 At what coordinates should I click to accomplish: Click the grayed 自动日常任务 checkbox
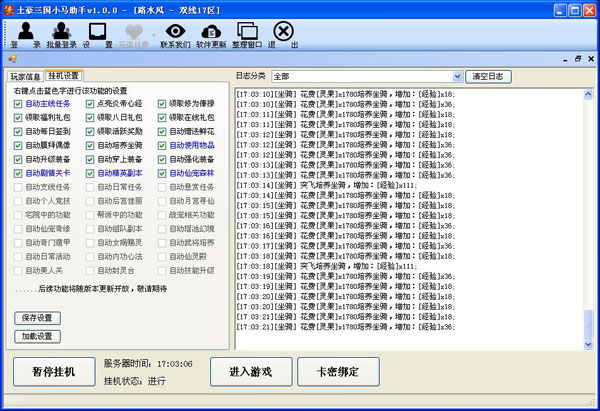90,187
